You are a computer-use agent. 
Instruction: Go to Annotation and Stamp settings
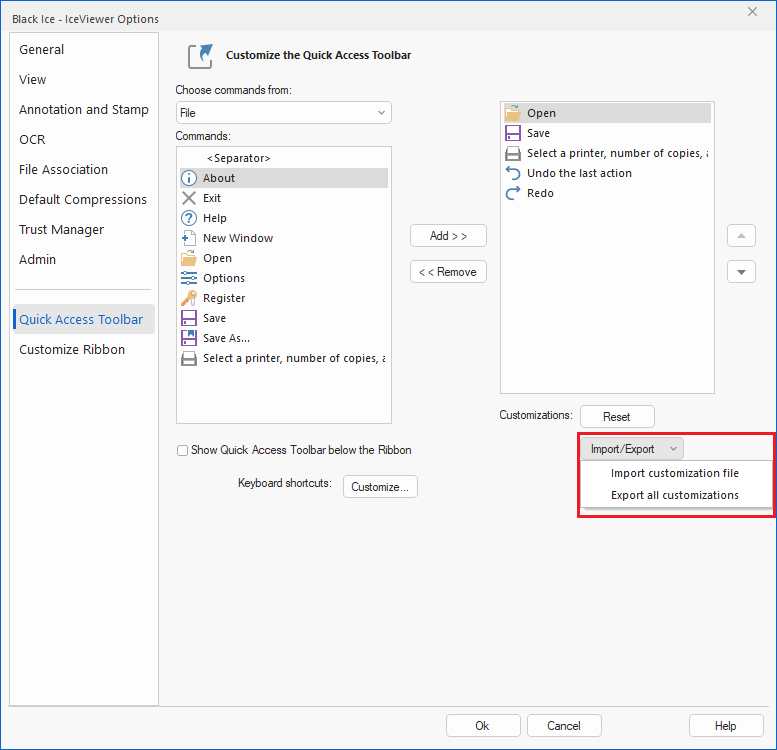click(x=84, y=109)
